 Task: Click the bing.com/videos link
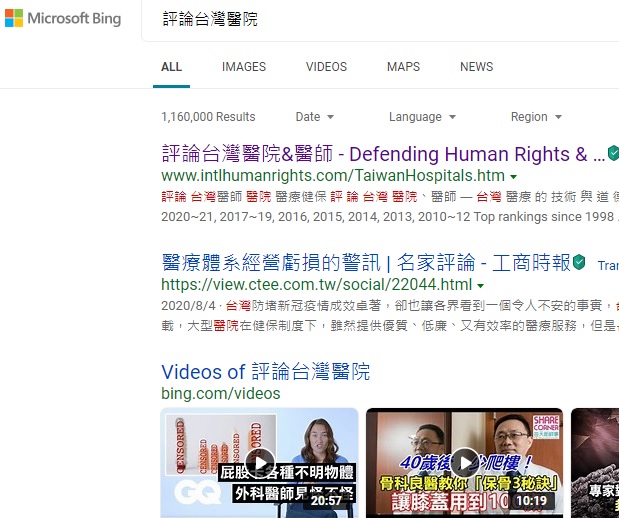coord(220,394)
